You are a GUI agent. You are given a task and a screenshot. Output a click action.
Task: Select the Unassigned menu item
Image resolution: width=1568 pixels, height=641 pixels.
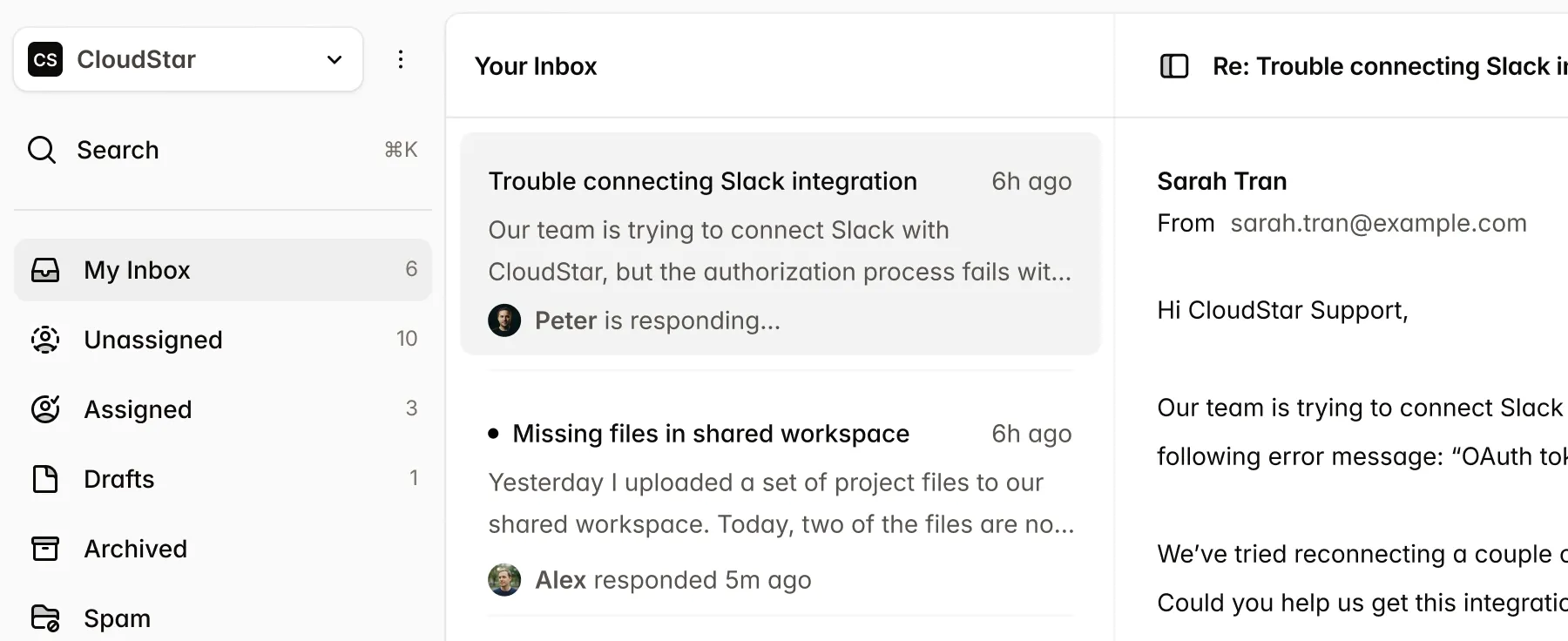pyautogui.click(x=153, y=340)
